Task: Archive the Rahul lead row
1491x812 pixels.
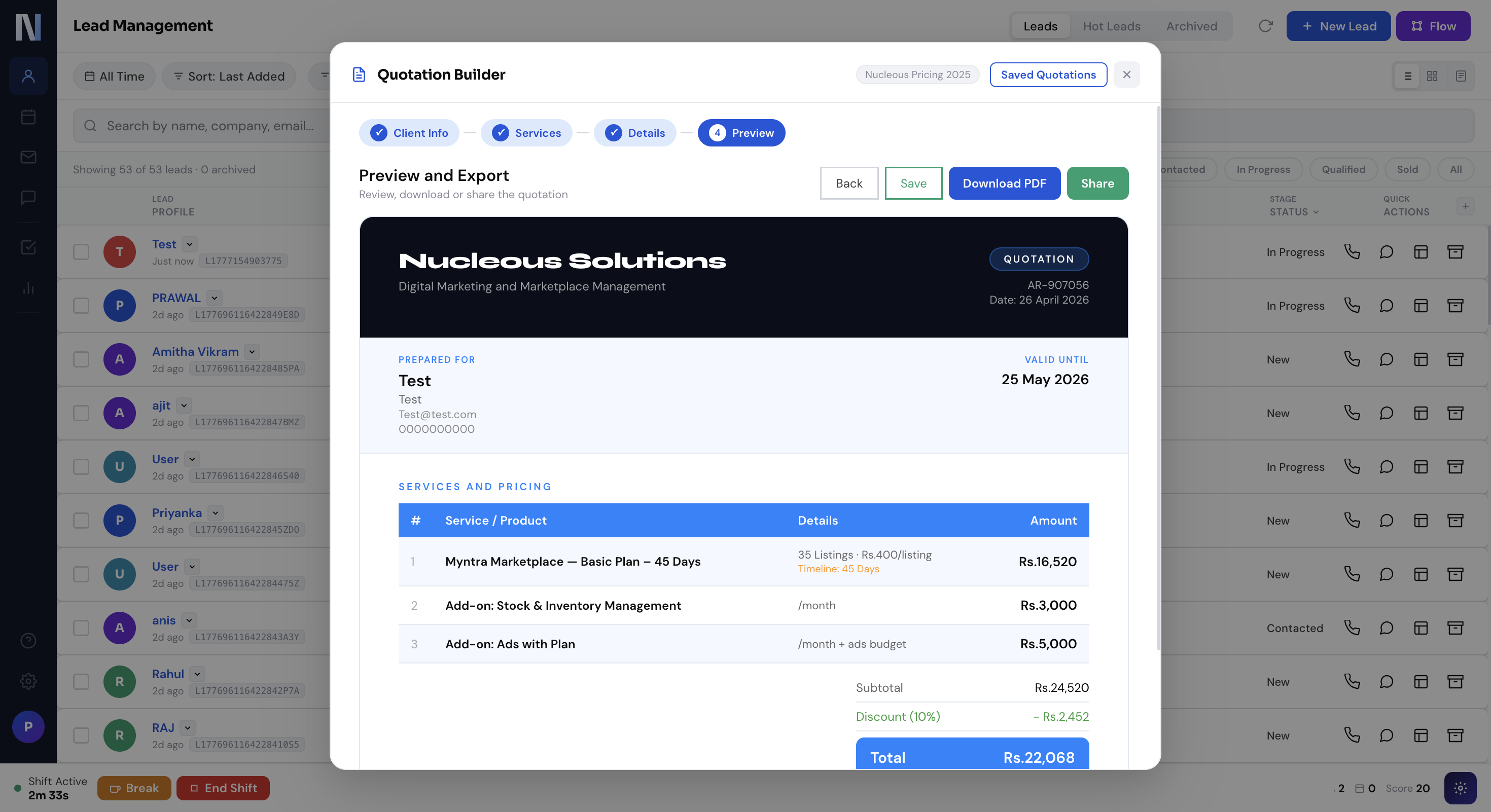Action: coord(1455,681)
